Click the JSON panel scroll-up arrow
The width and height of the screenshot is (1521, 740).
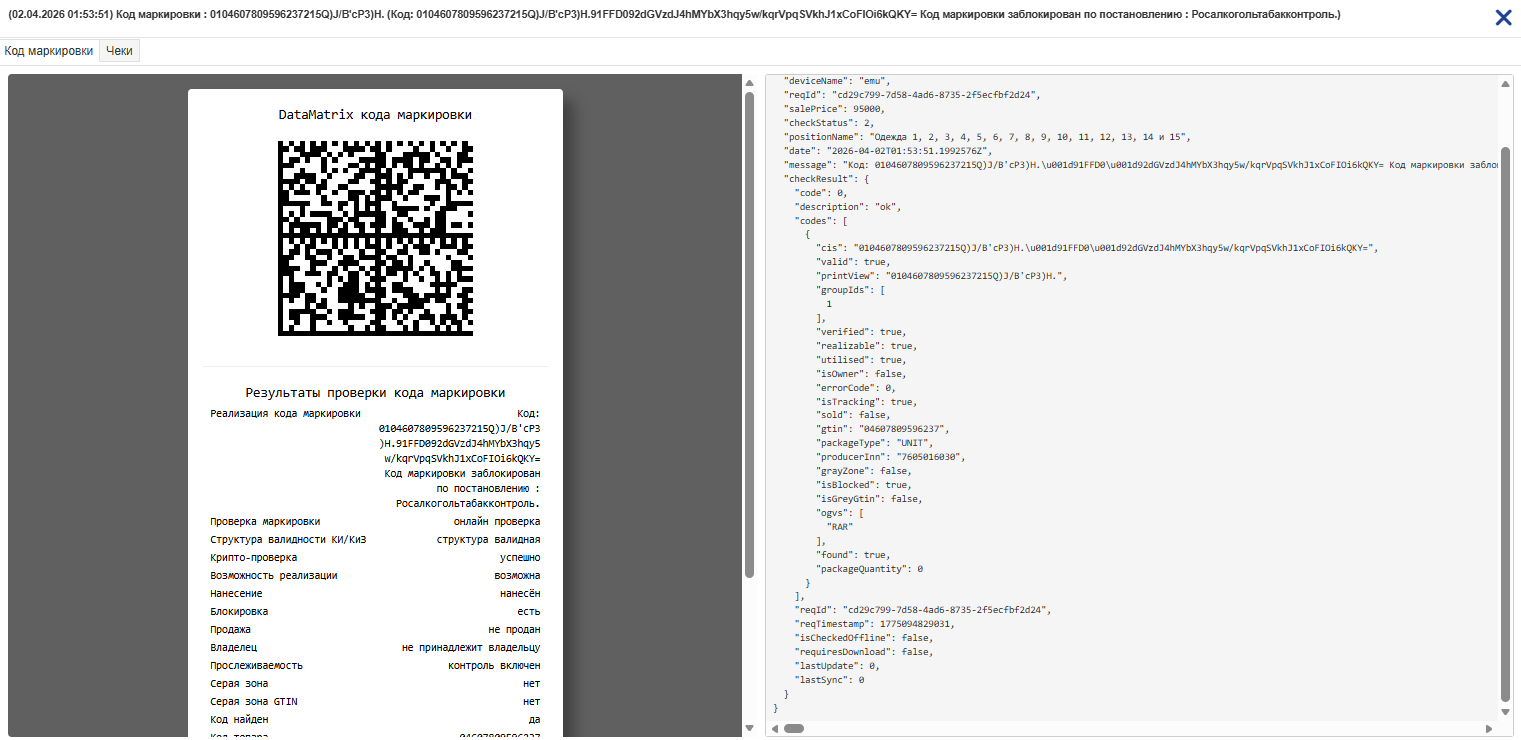[1506, 84]
